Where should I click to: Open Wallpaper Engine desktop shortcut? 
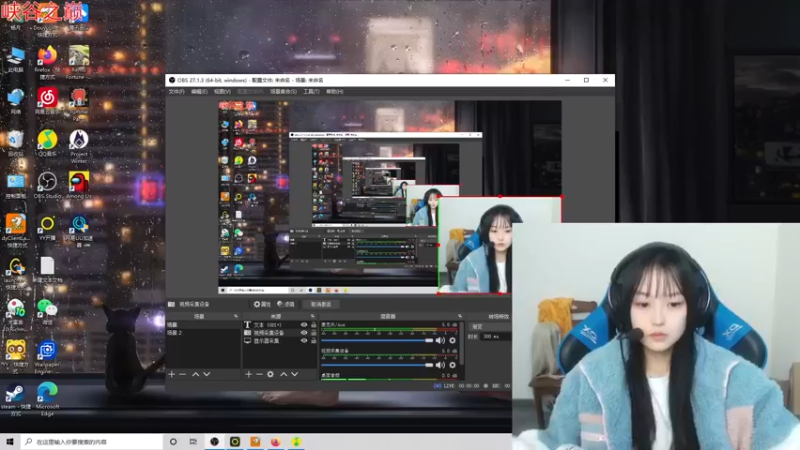[47, 357]
